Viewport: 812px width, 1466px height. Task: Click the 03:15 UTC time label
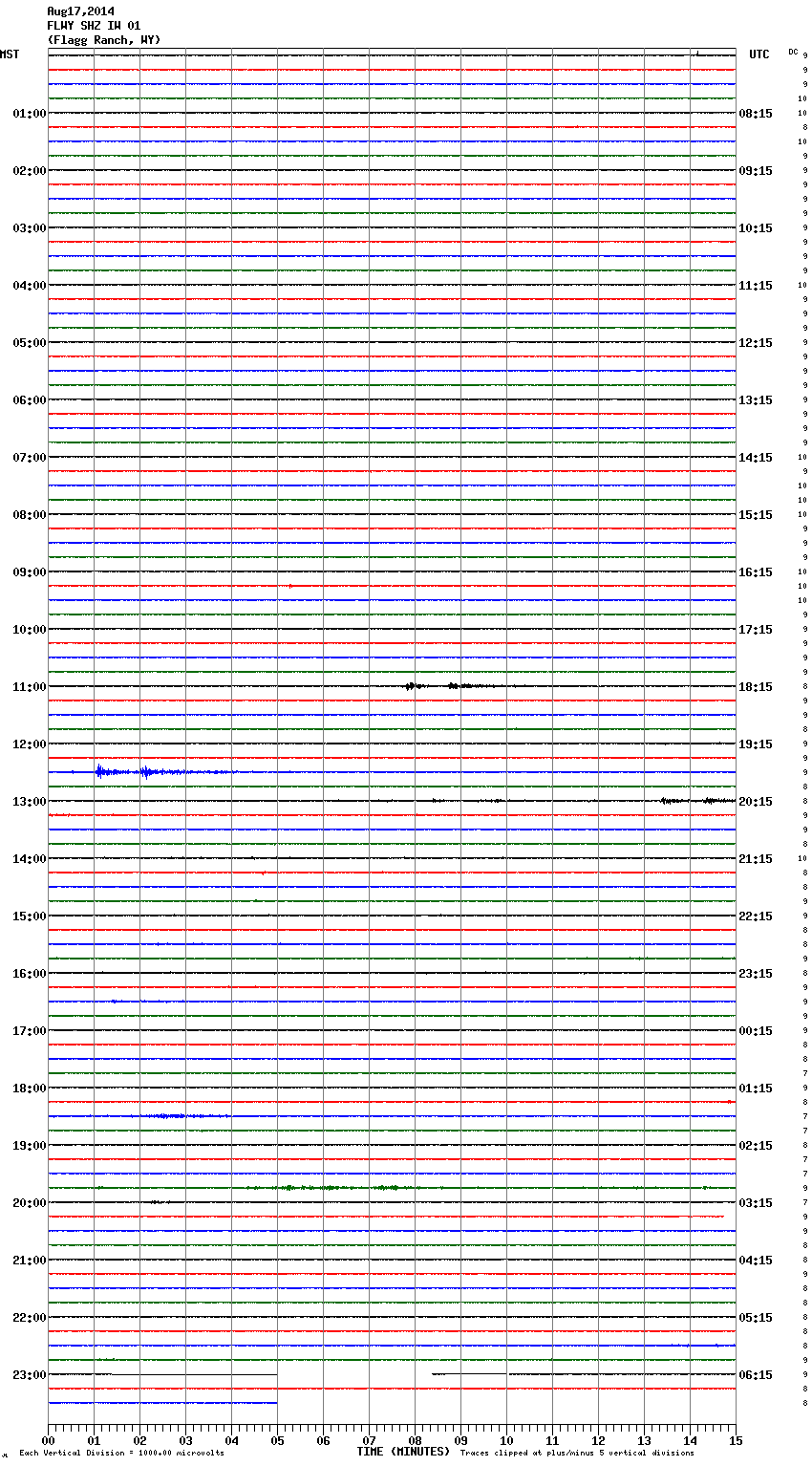pyautogui.click(x=756, y=1203)
